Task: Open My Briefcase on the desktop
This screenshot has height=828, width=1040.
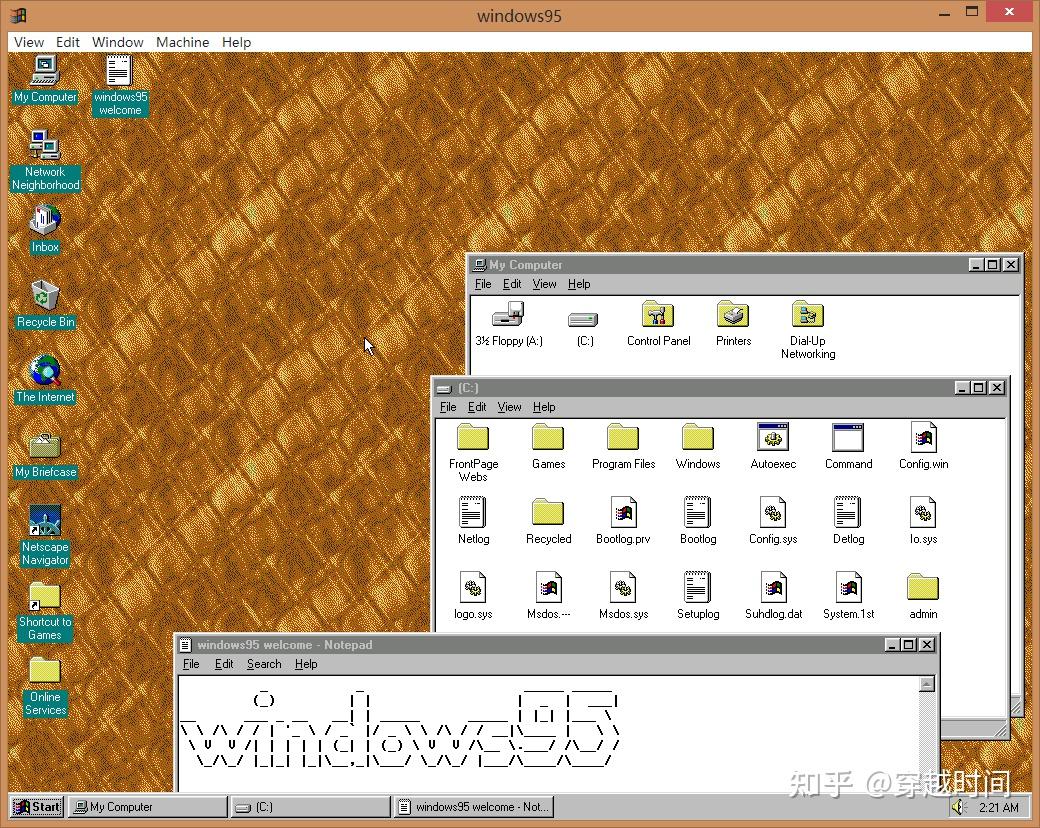Action: click(44, 447)
